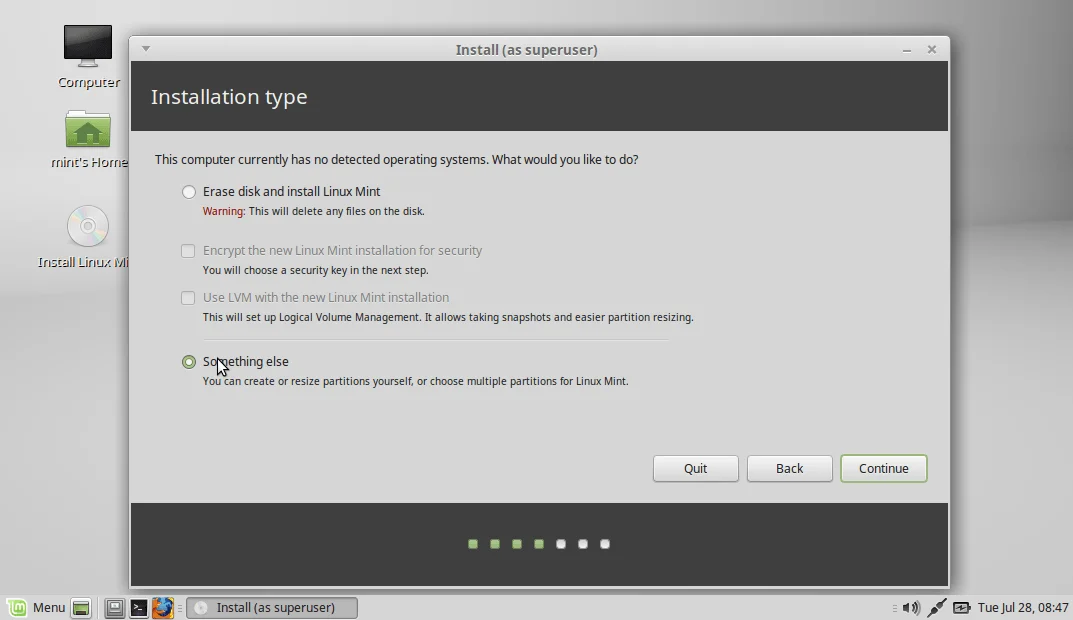Click the clock showing Tue Jul 28
This screenshot has width=1073, height=620.
(x=1020, y=606)
